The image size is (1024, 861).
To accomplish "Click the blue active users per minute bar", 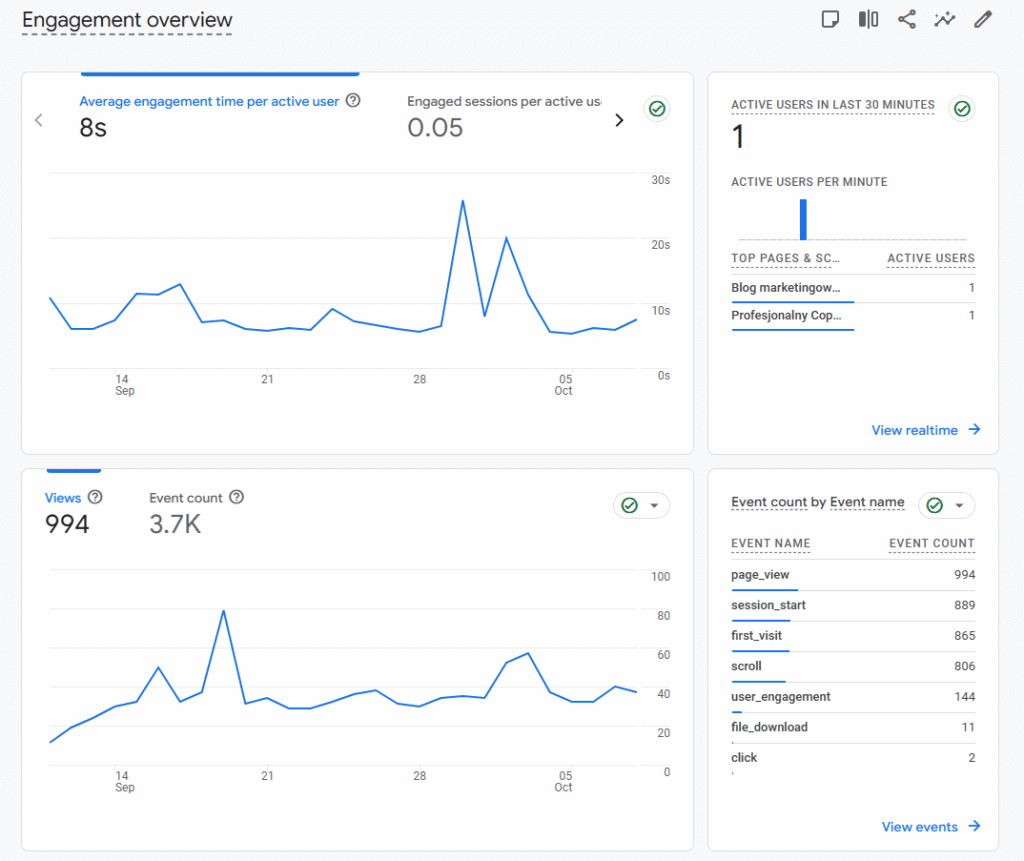I will point(803,219).
